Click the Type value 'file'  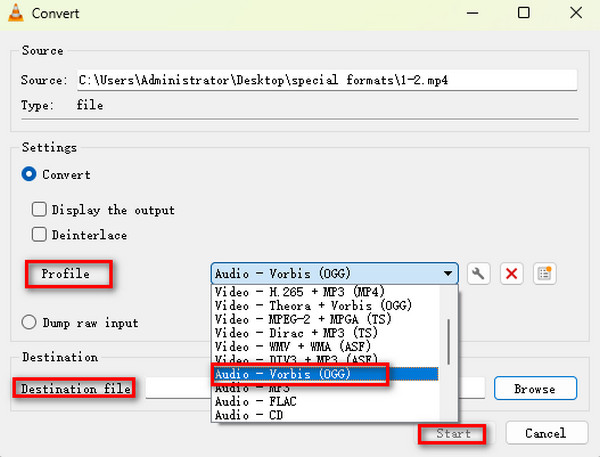90,105
